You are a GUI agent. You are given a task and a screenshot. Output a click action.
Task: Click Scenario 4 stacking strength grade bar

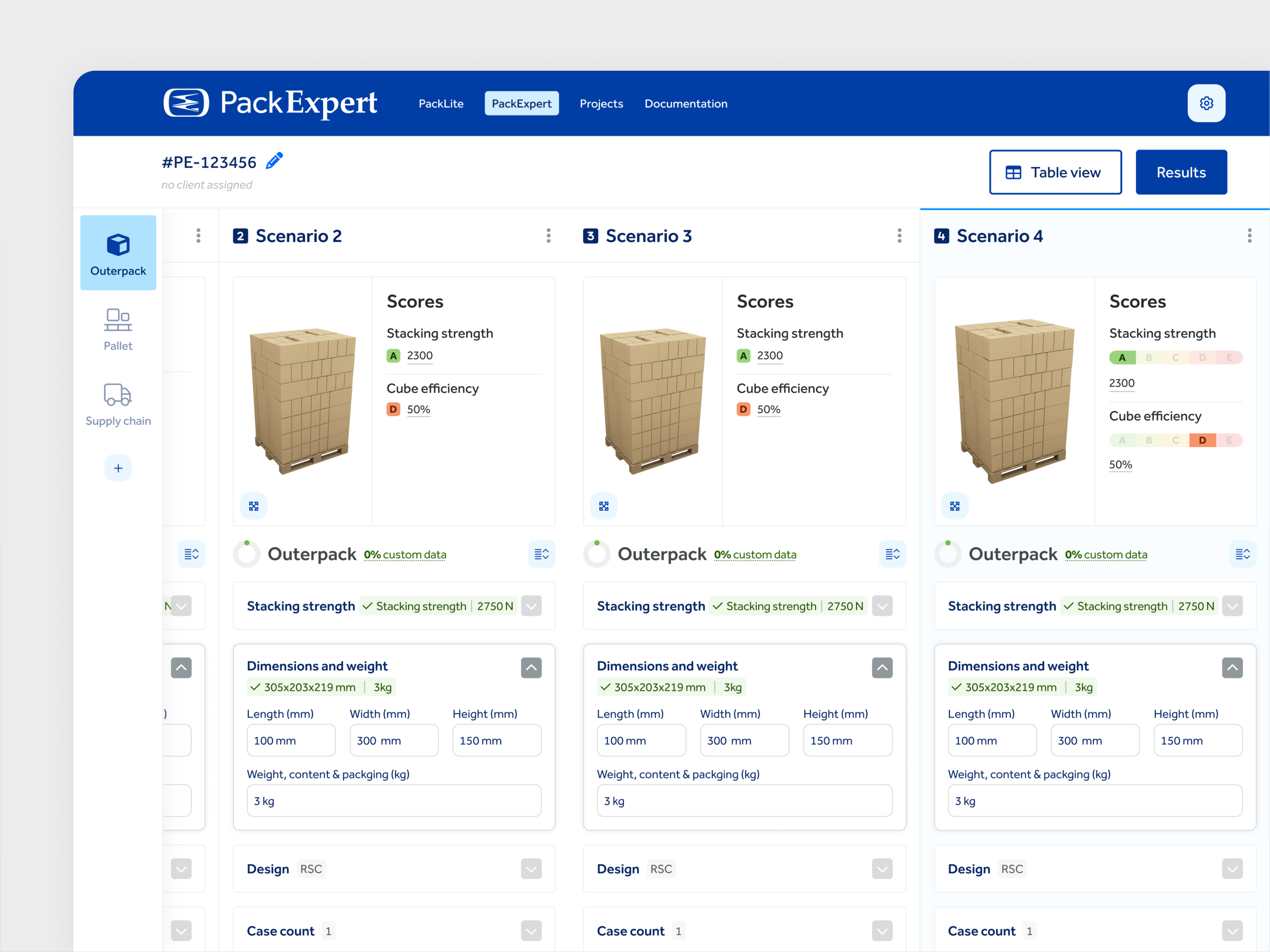pos(1175,358)
